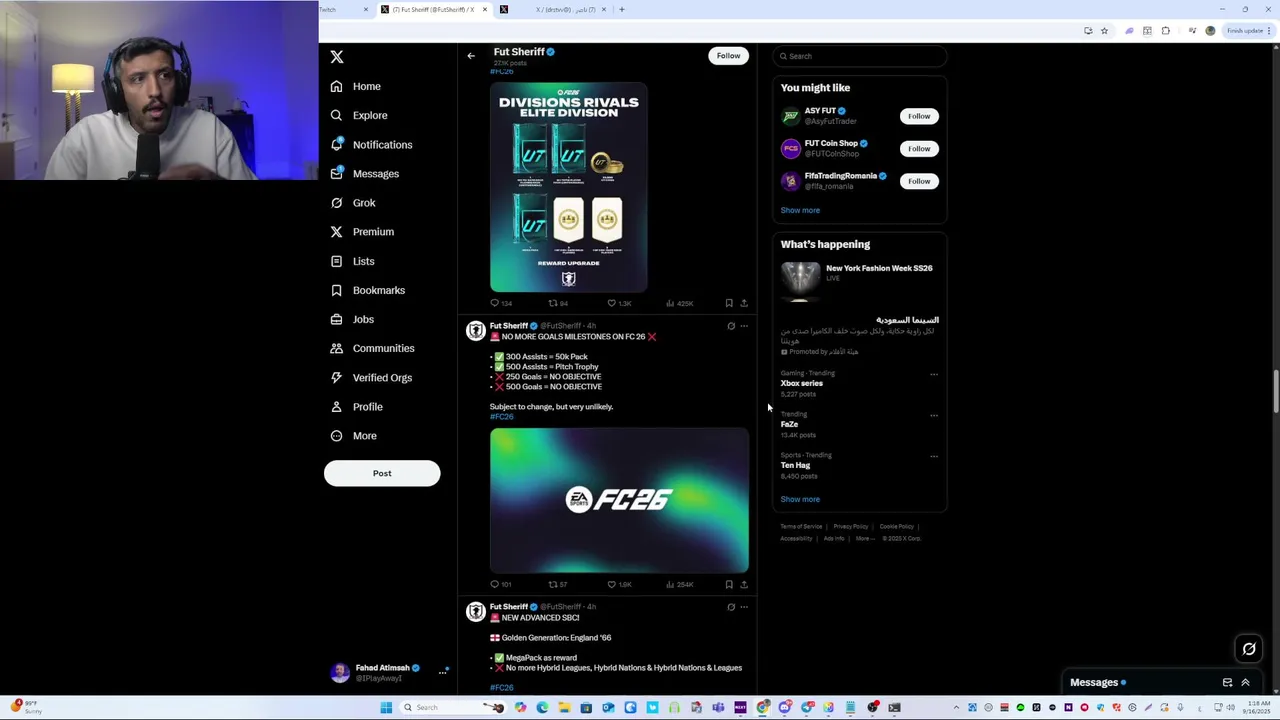View analytics of the Divisions Rivals post

(x=679, y=303)
